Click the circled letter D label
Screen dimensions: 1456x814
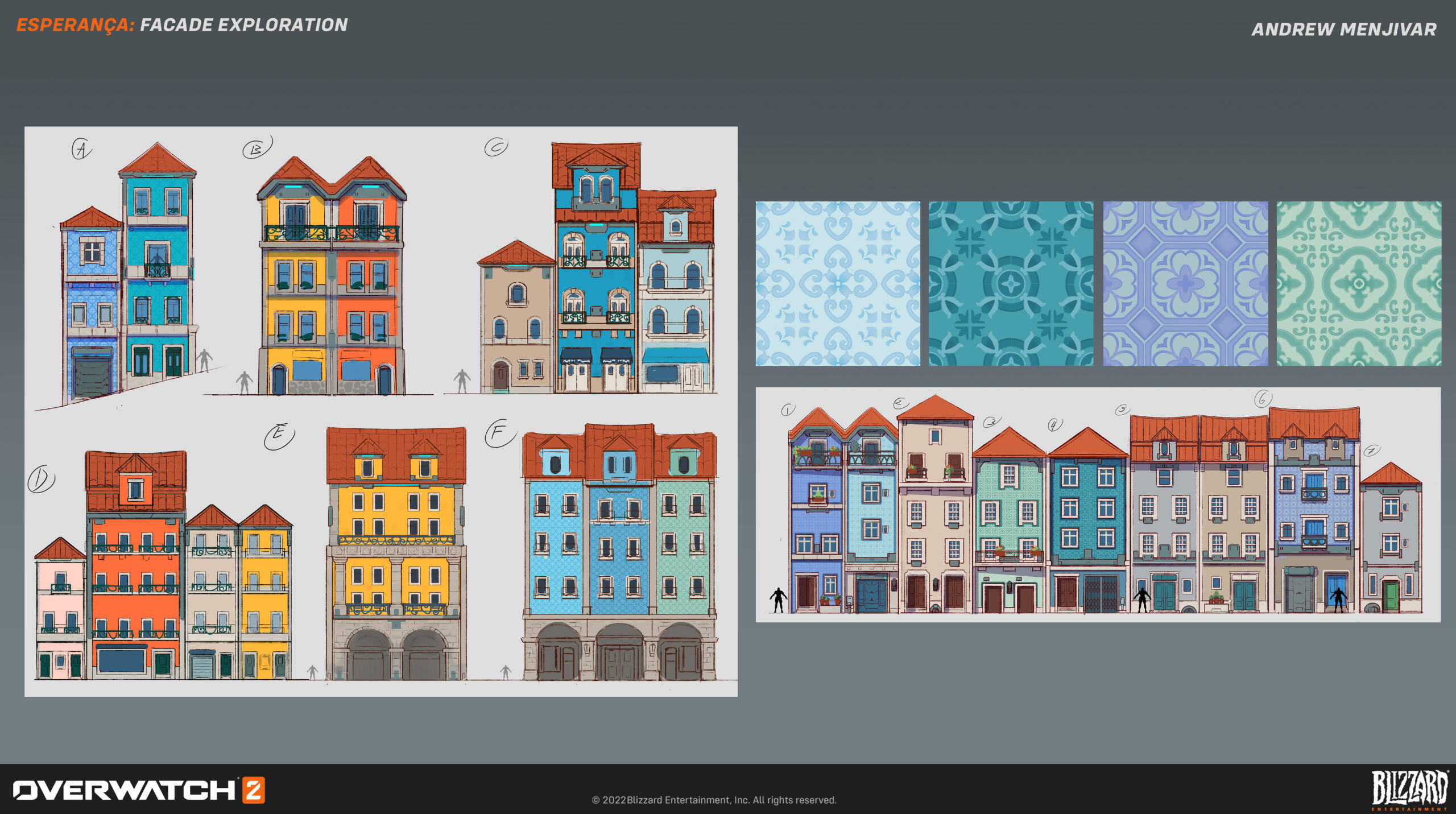click(x=41, y=479)
